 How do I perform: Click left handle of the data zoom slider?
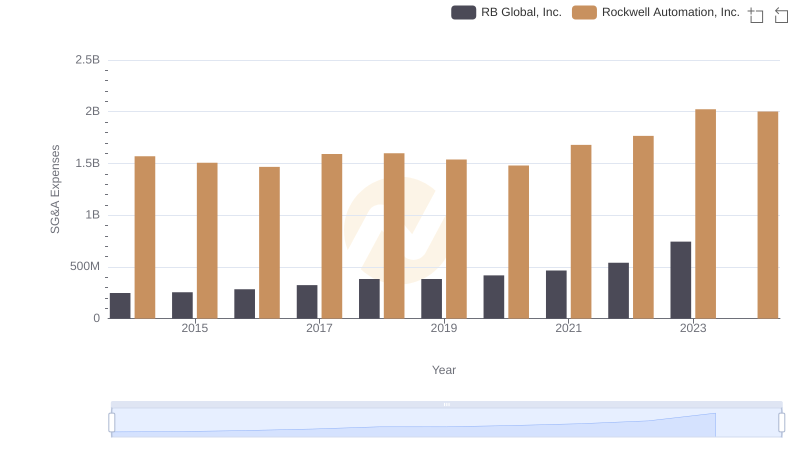click(x=112, y=422)
